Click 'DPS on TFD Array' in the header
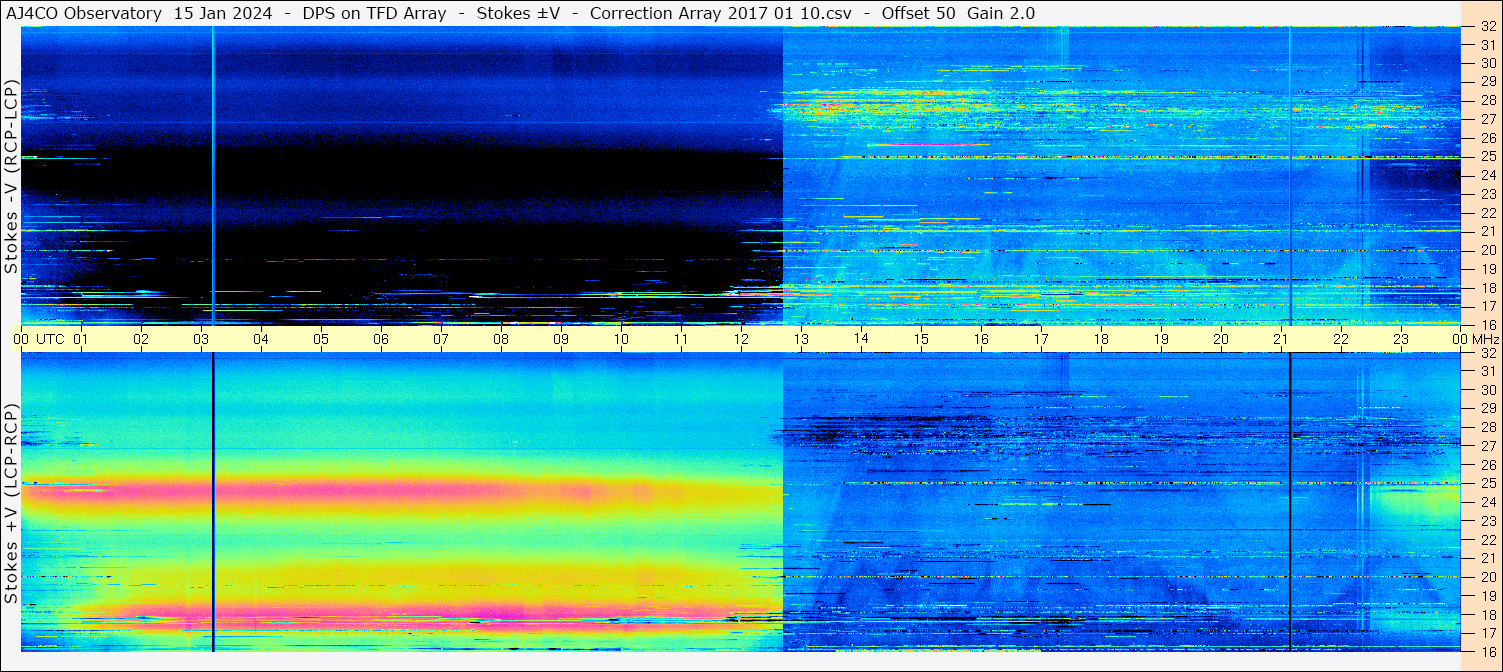 pyautogui.click(x=374, y=13)
